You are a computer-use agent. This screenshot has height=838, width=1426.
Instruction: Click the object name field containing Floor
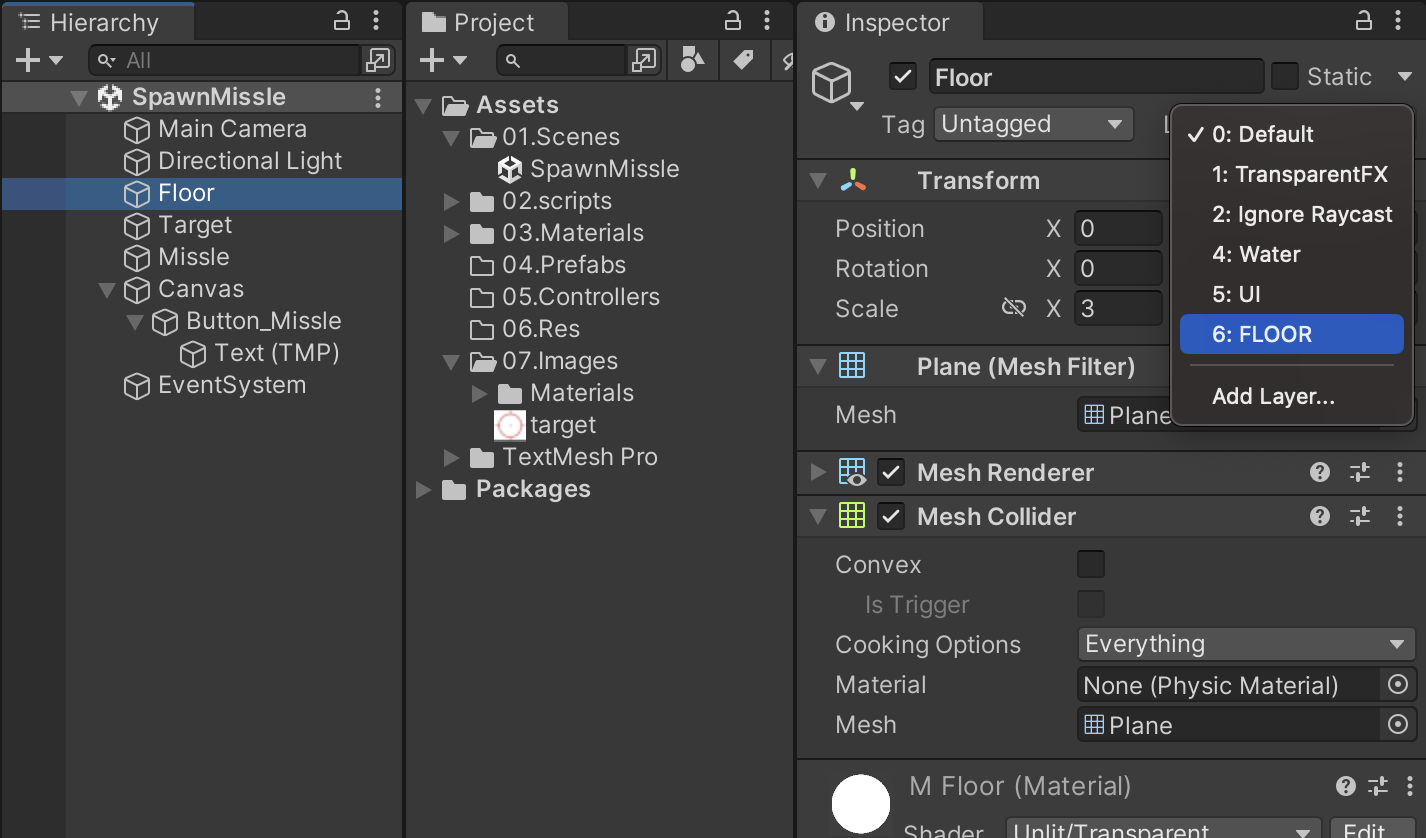(x=1097, y=77)
